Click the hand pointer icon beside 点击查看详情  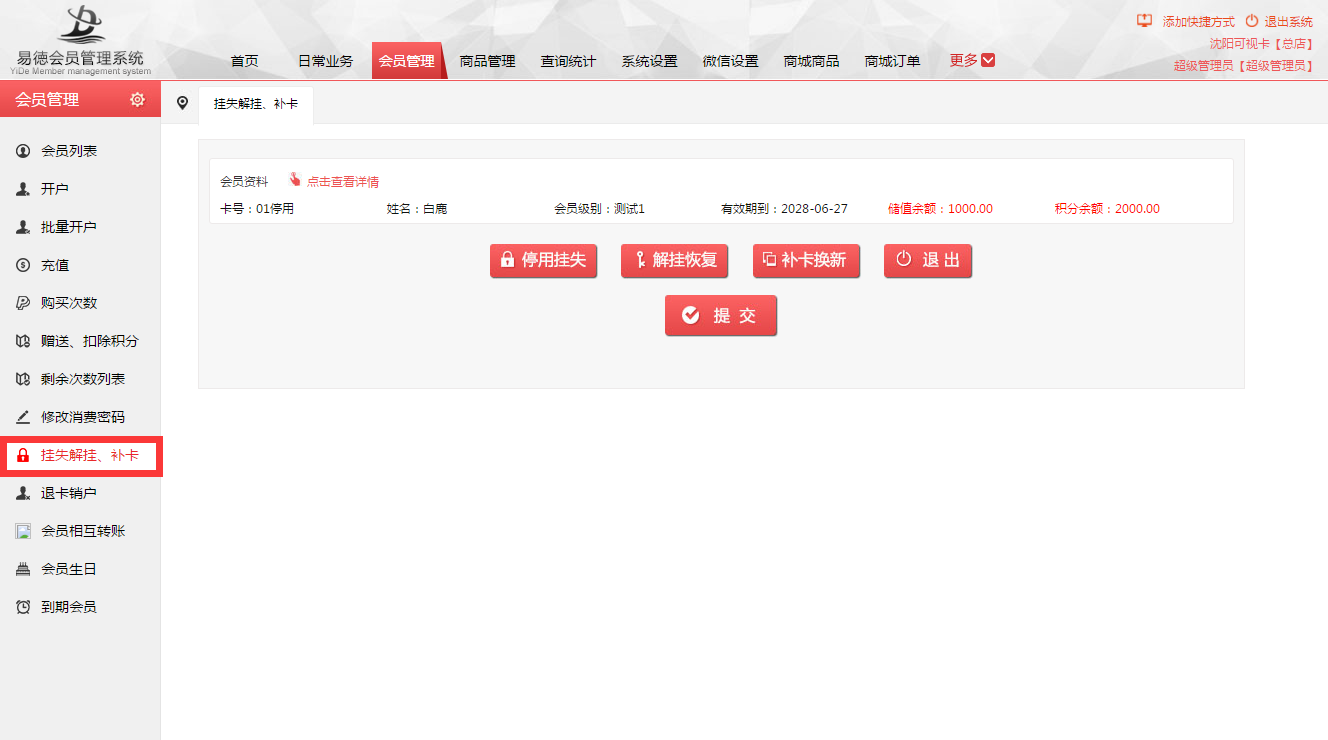(295, 180)
